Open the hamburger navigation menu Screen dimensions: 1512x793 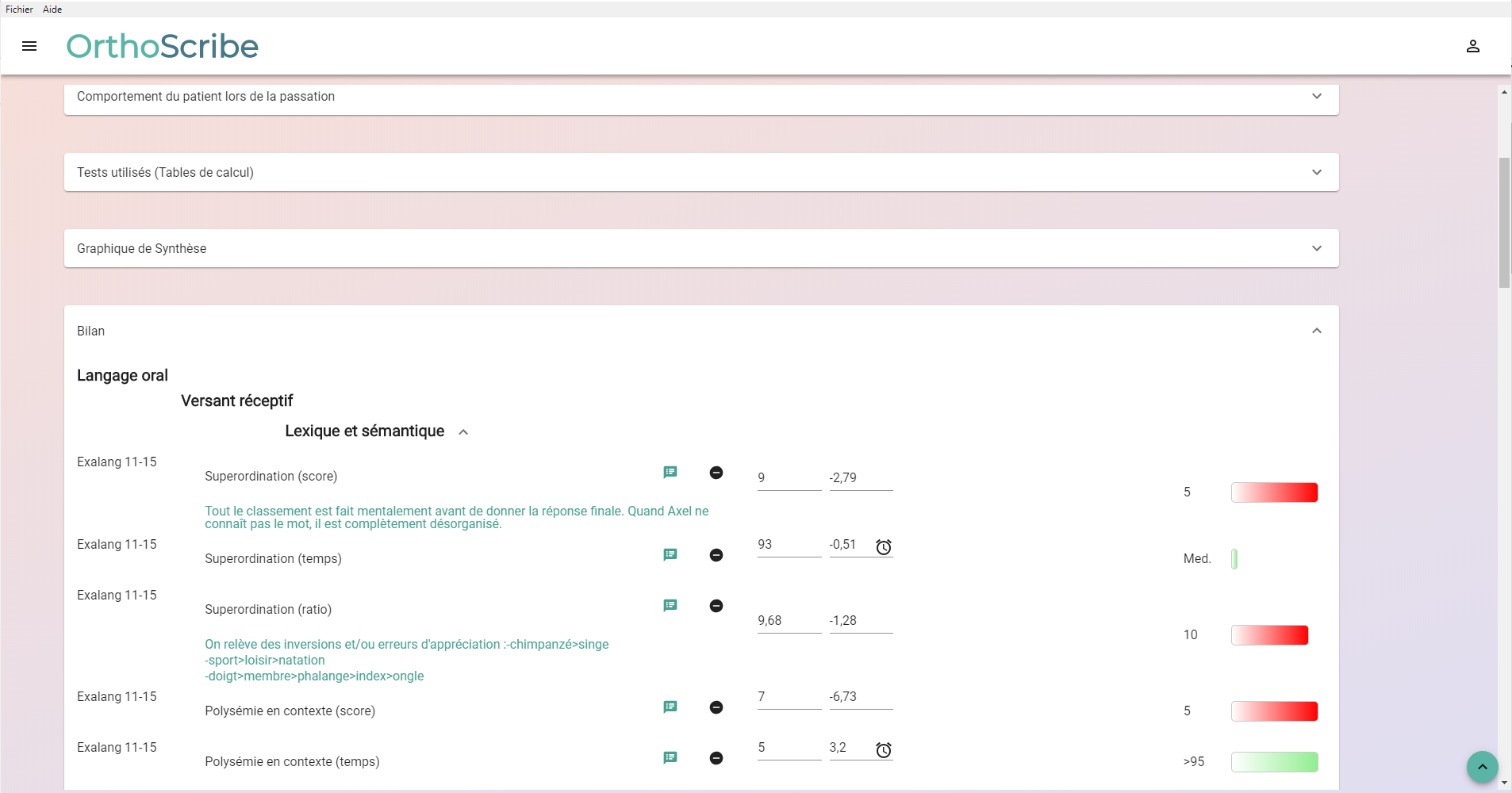[x=29, y=46]
